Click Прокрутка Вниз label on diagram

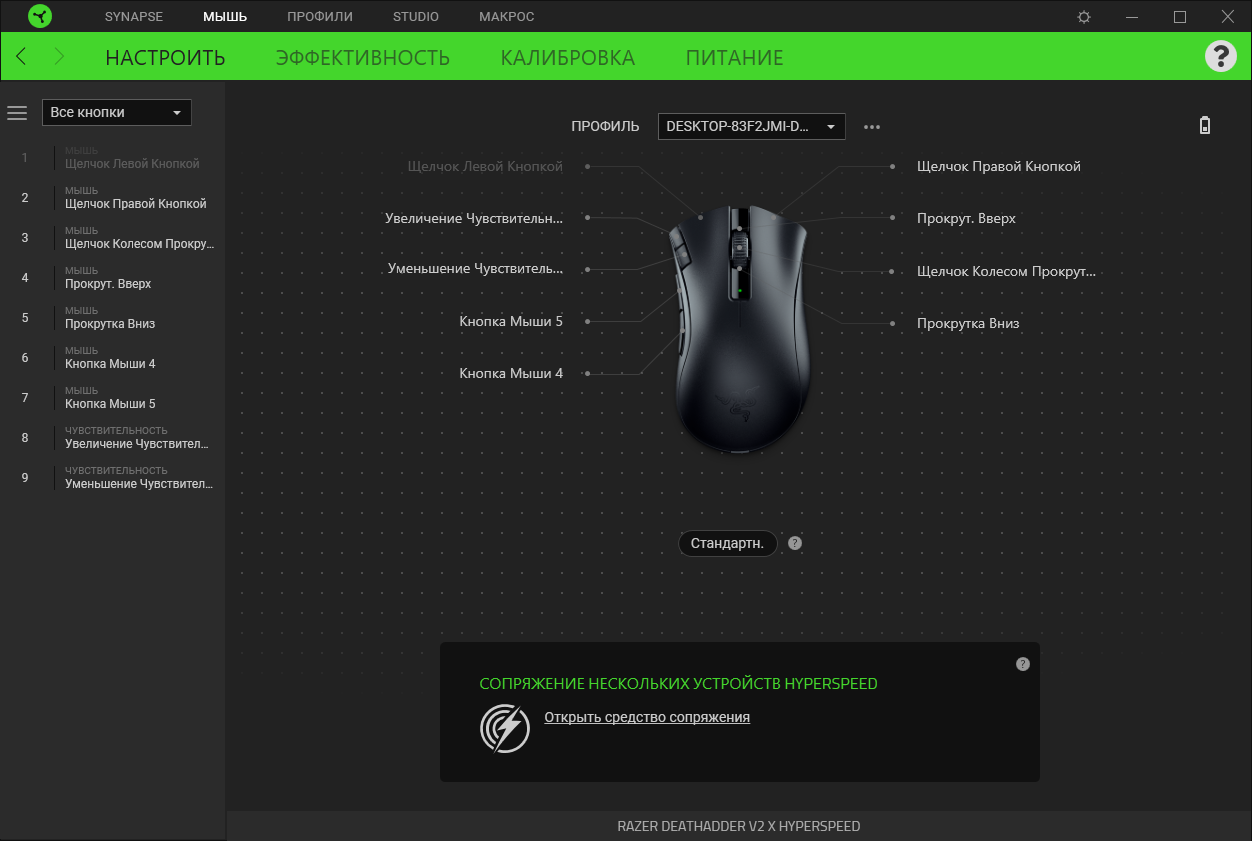click(968, 323)
